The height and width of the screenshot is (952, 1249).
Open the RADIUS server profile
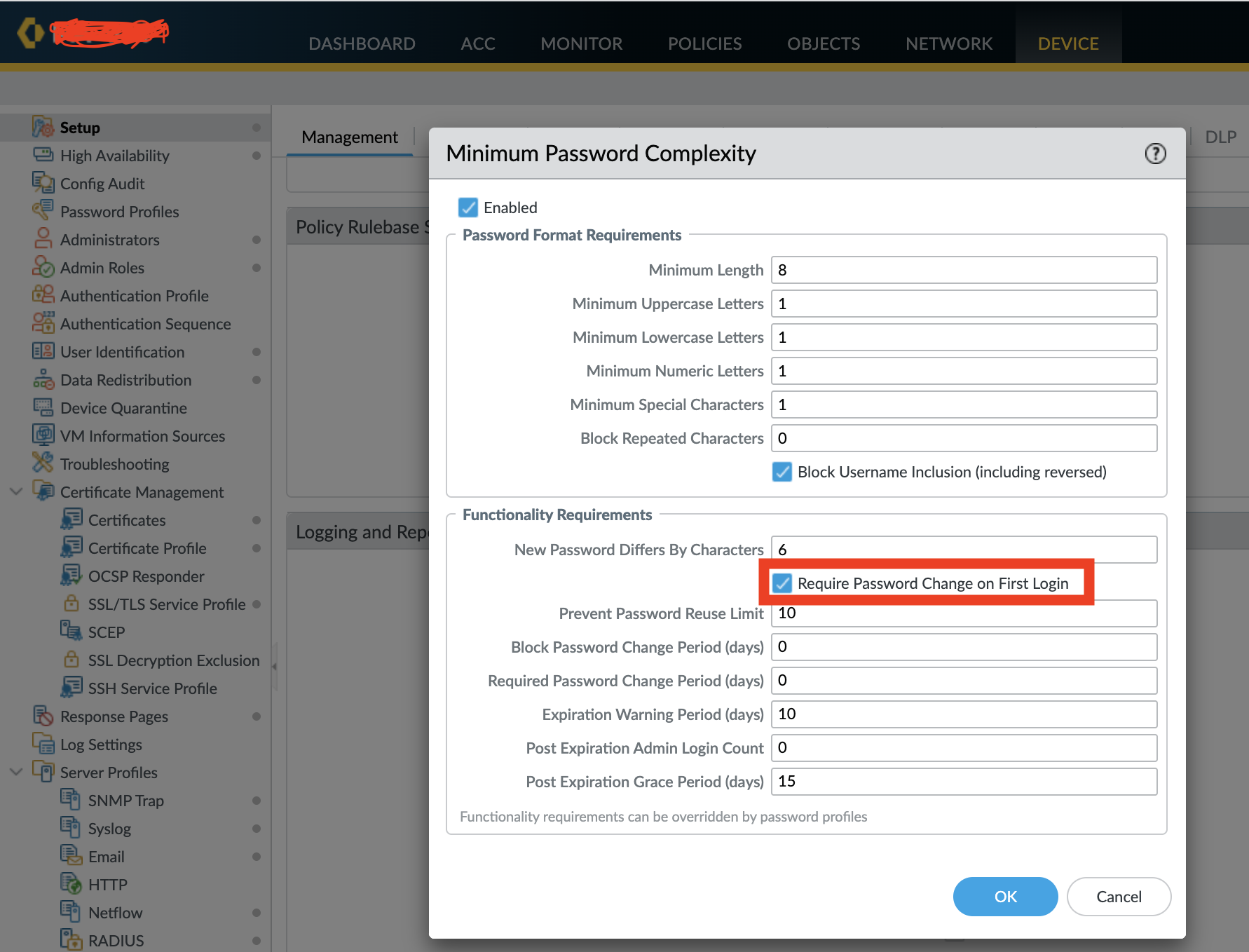coord(116,940)
